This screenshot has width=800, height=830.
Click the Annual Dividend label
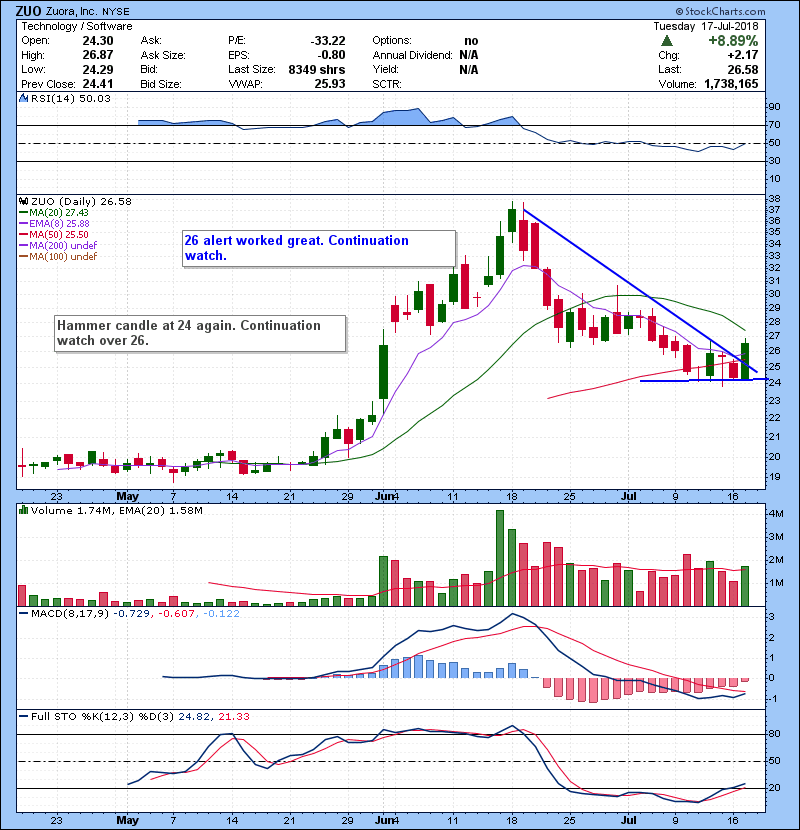tap(412, 55)
